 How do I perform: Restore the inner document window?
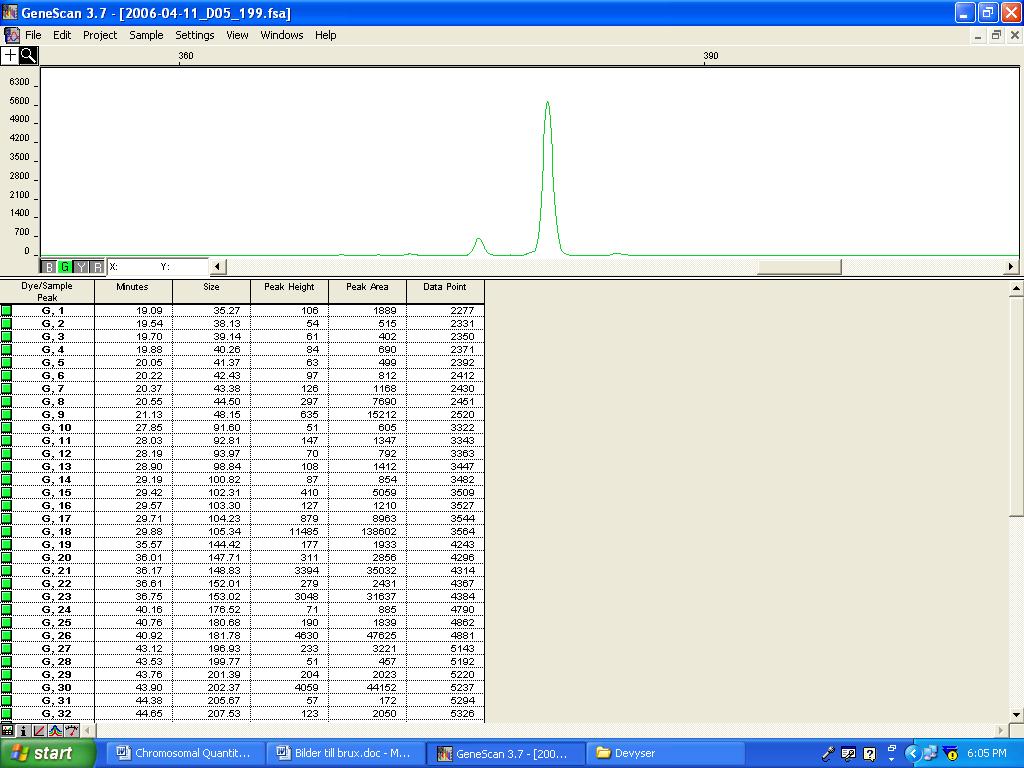pyautogui.click(x=996, y=35)
